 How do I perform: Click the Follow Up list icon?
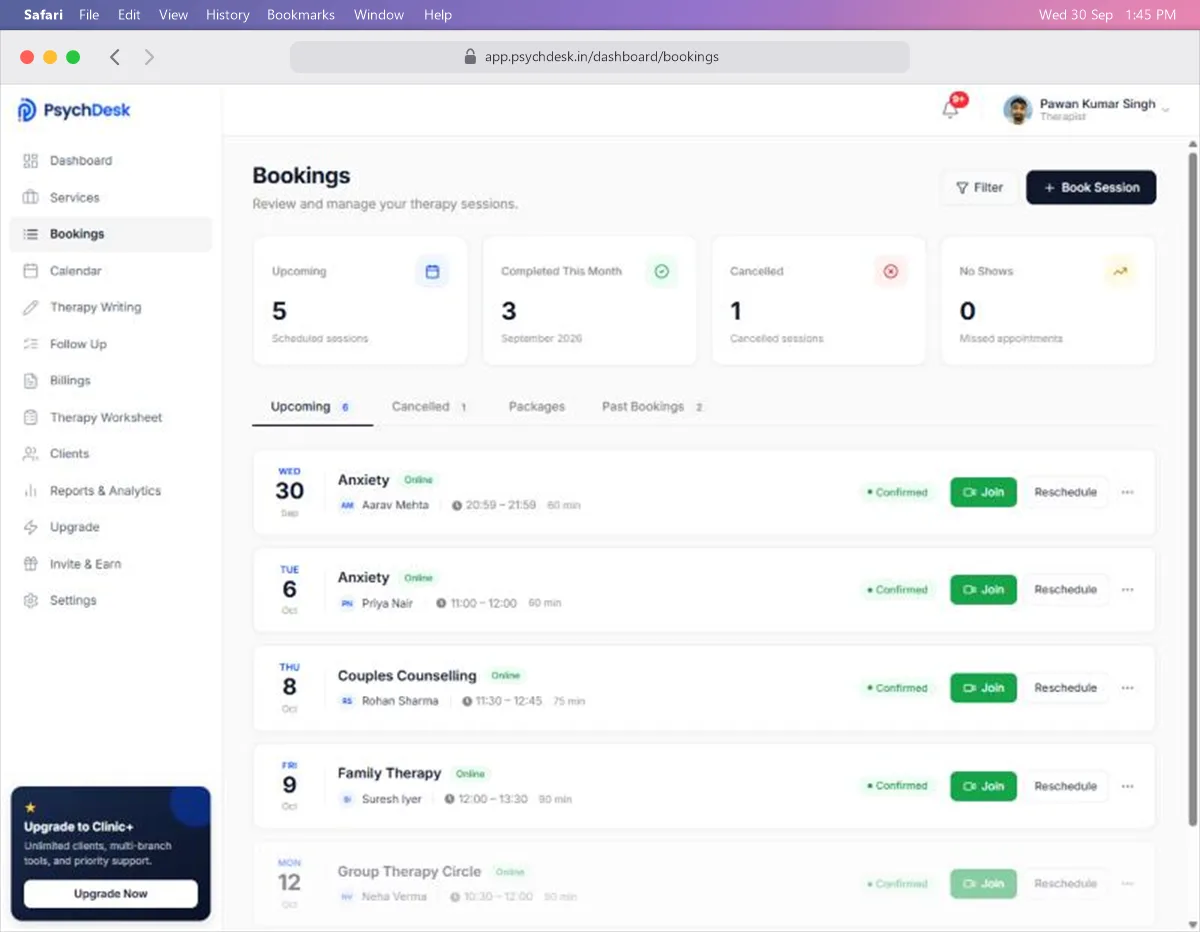[30, 344]
